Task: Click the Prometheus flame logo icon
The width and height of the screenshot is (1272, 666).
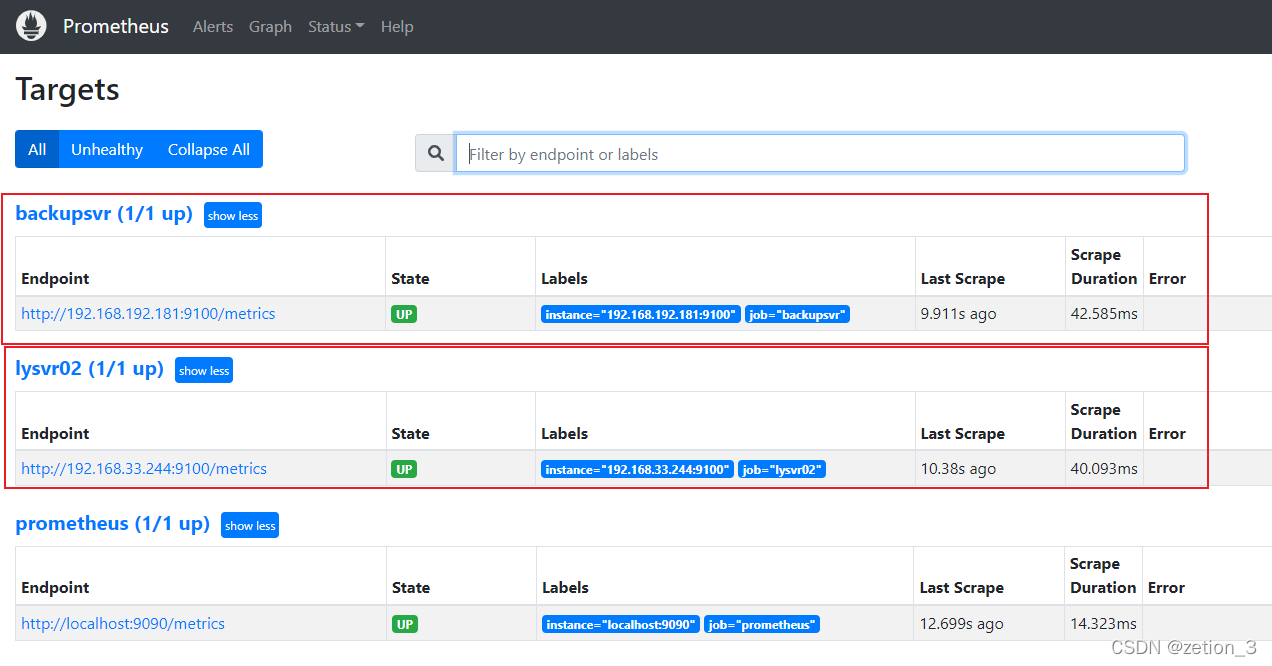Action: click(31, 26)
